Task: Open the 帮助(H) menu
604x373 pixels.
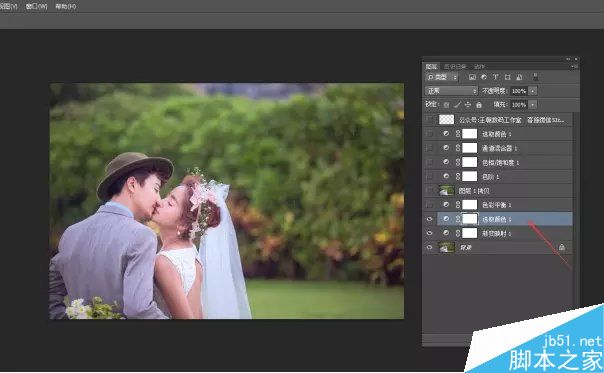Action: click(65, 6)
